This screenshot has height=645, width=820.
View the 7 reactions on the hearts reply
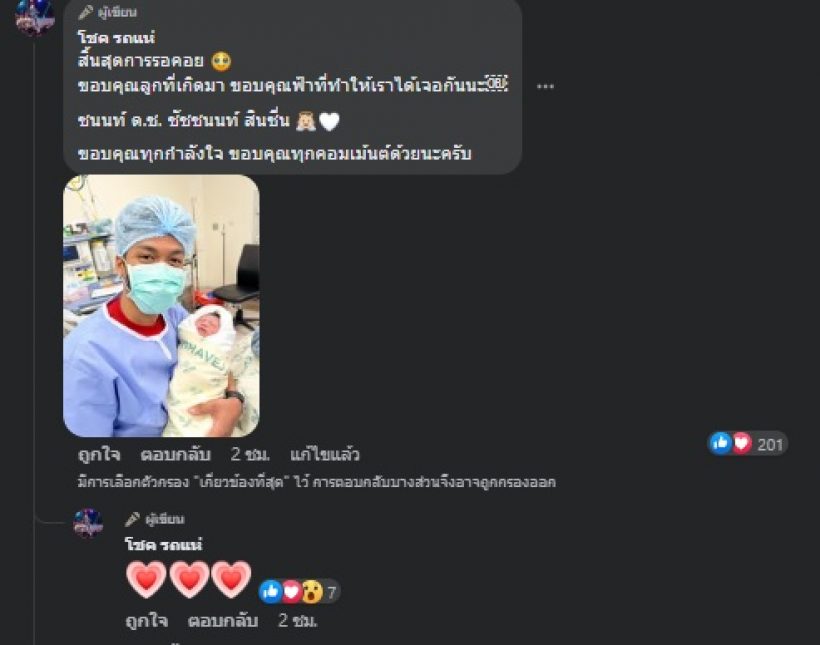(300, 592)
